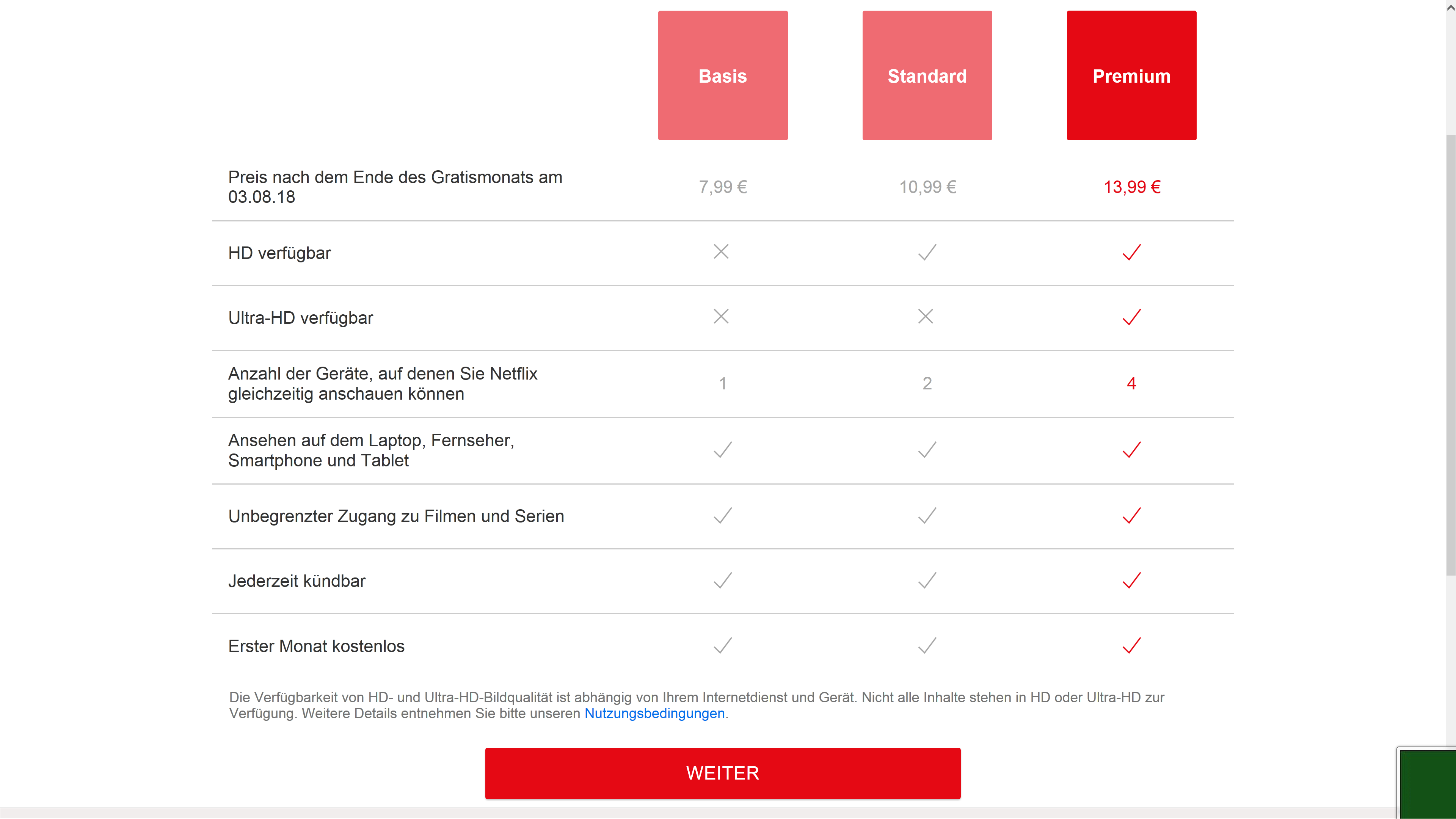Viewport: 1456px width, 819px height.
Task: Click the Jederzeit kündbar checkmark for Basis
Action: coord(722,580)
